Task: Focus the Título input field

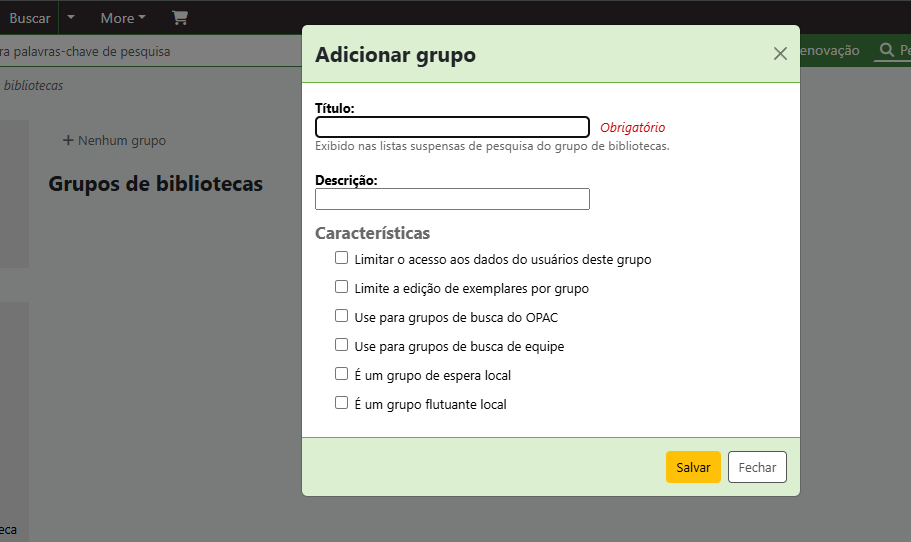Action: [452, 127]
